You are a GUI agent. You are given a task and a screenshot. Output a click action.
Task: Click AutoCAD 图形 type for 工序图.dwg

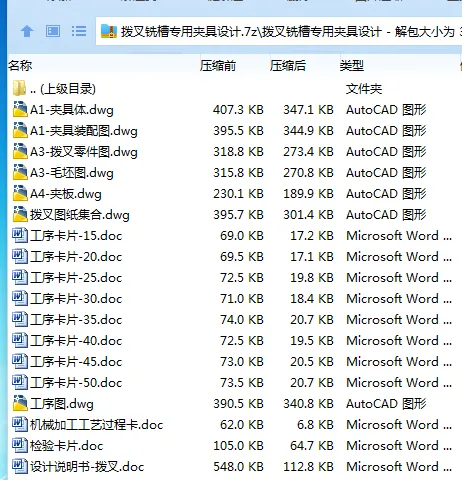tap(386, 404)
